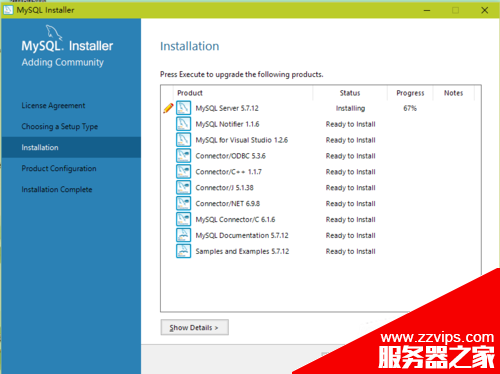Click the MySQL Notifier 1.1.6 product icon
Viewport: 500px width, 374px height.
183,124
